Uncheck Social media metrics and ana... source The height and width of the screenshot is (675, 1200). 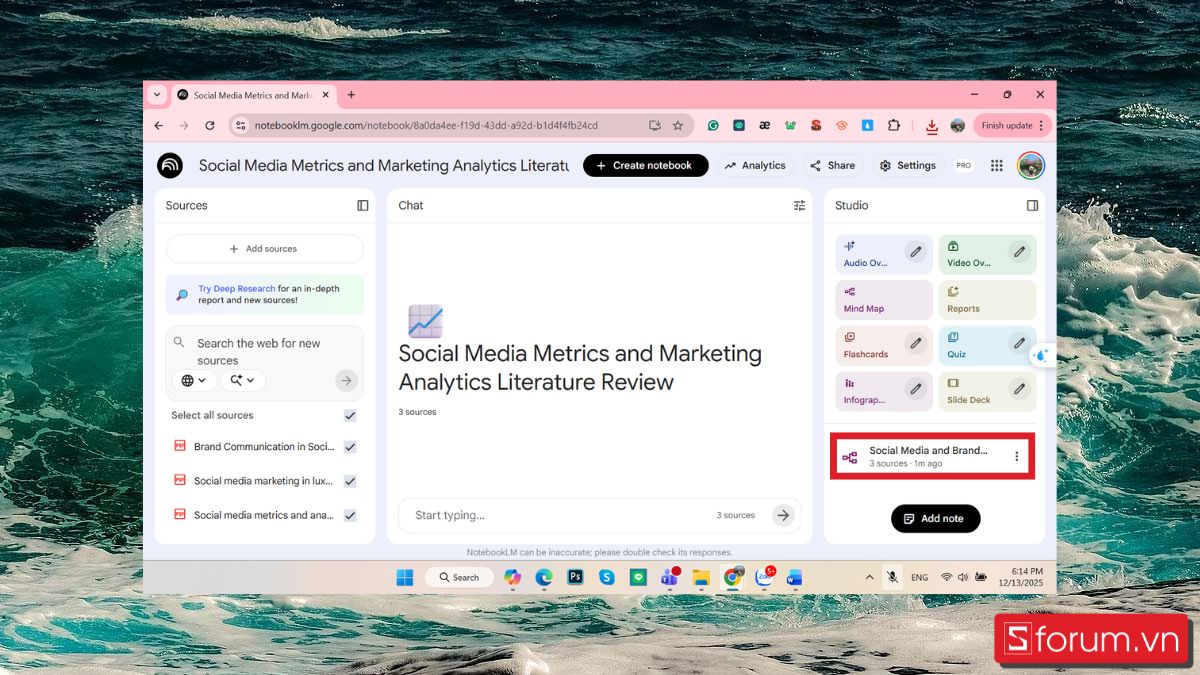(x=350, y=515)
